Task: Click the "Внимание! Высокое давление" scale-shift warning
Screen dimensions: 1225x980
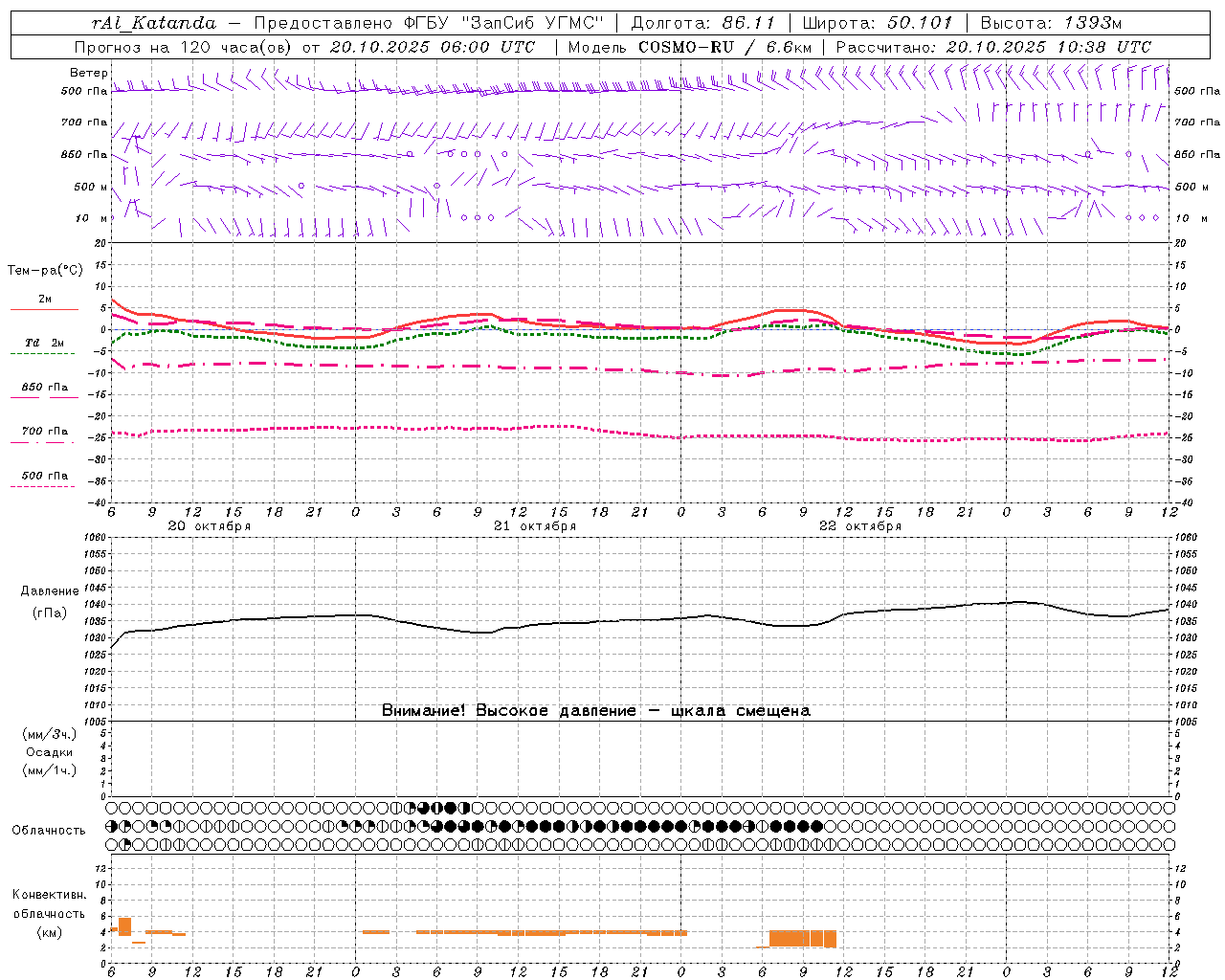Action: [x=596, y=711]
